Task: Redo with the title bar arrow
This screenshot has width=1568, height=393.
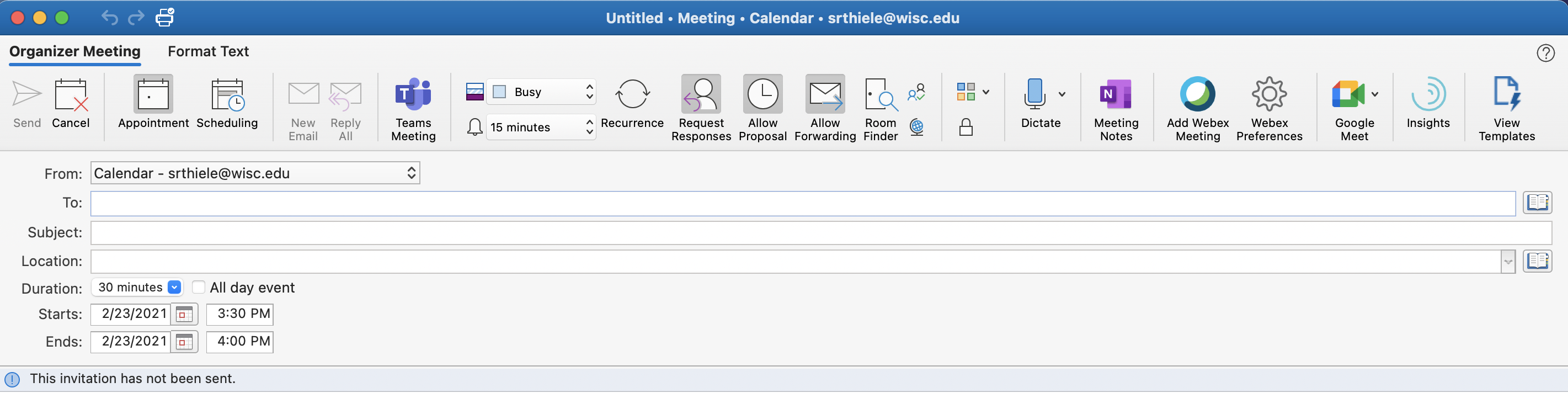Action: 136,18
